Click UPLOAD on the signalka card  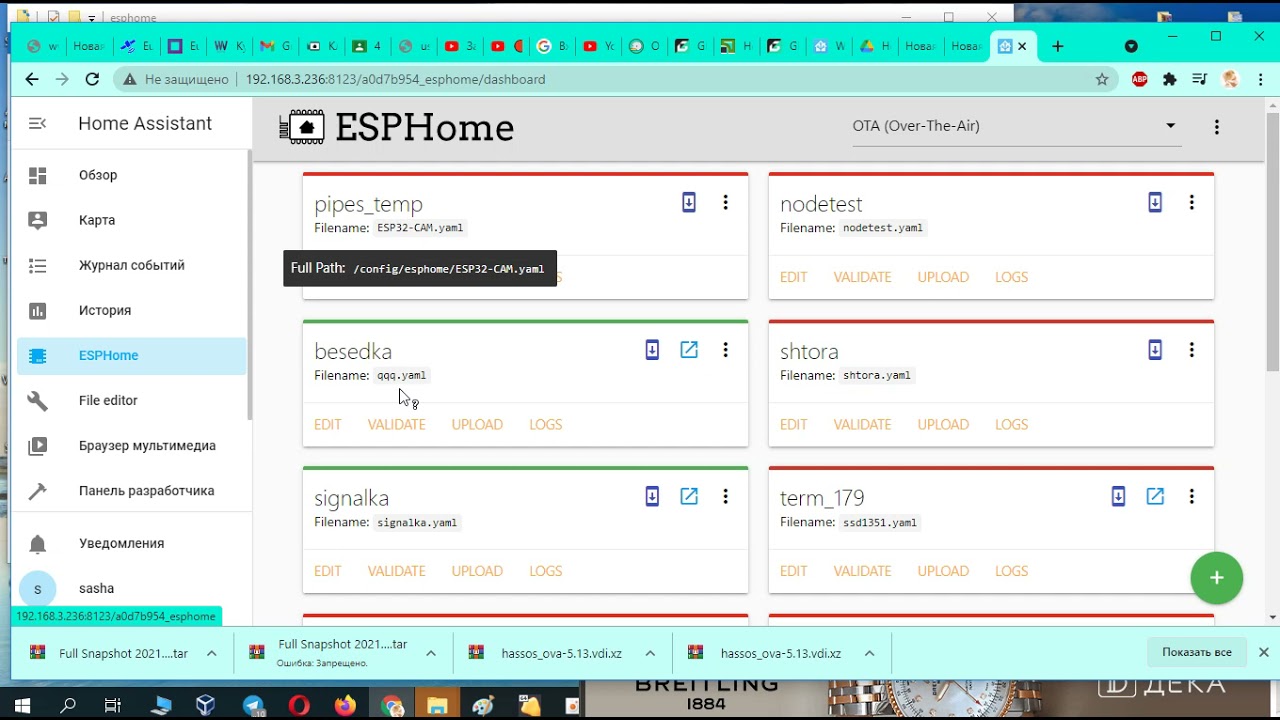click(477, 571)
